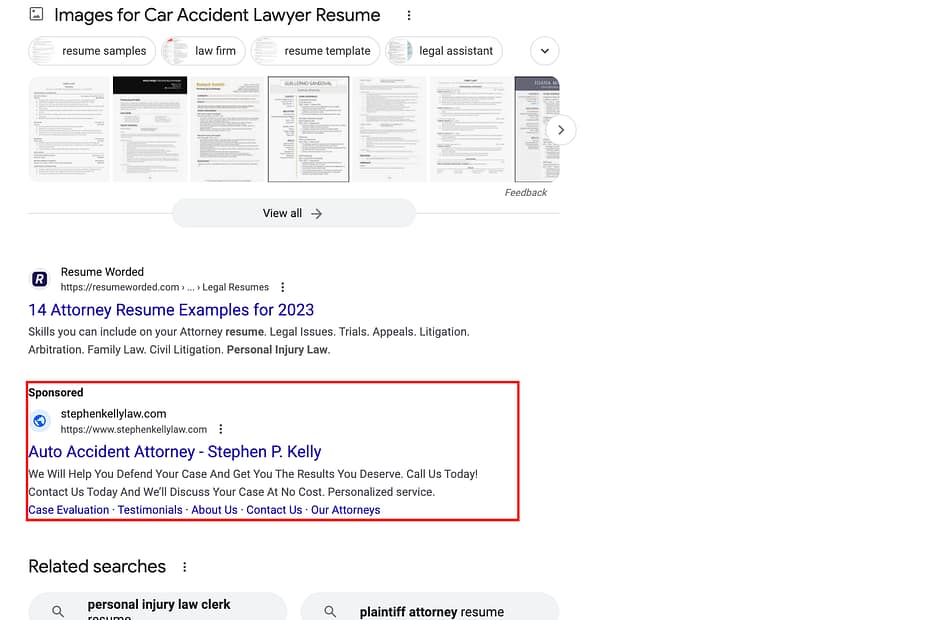The width and height of the screenshot is (930, 620).
Task: Click the https://www.stephenkellylaw.com URL
Action: pos(133,429)
